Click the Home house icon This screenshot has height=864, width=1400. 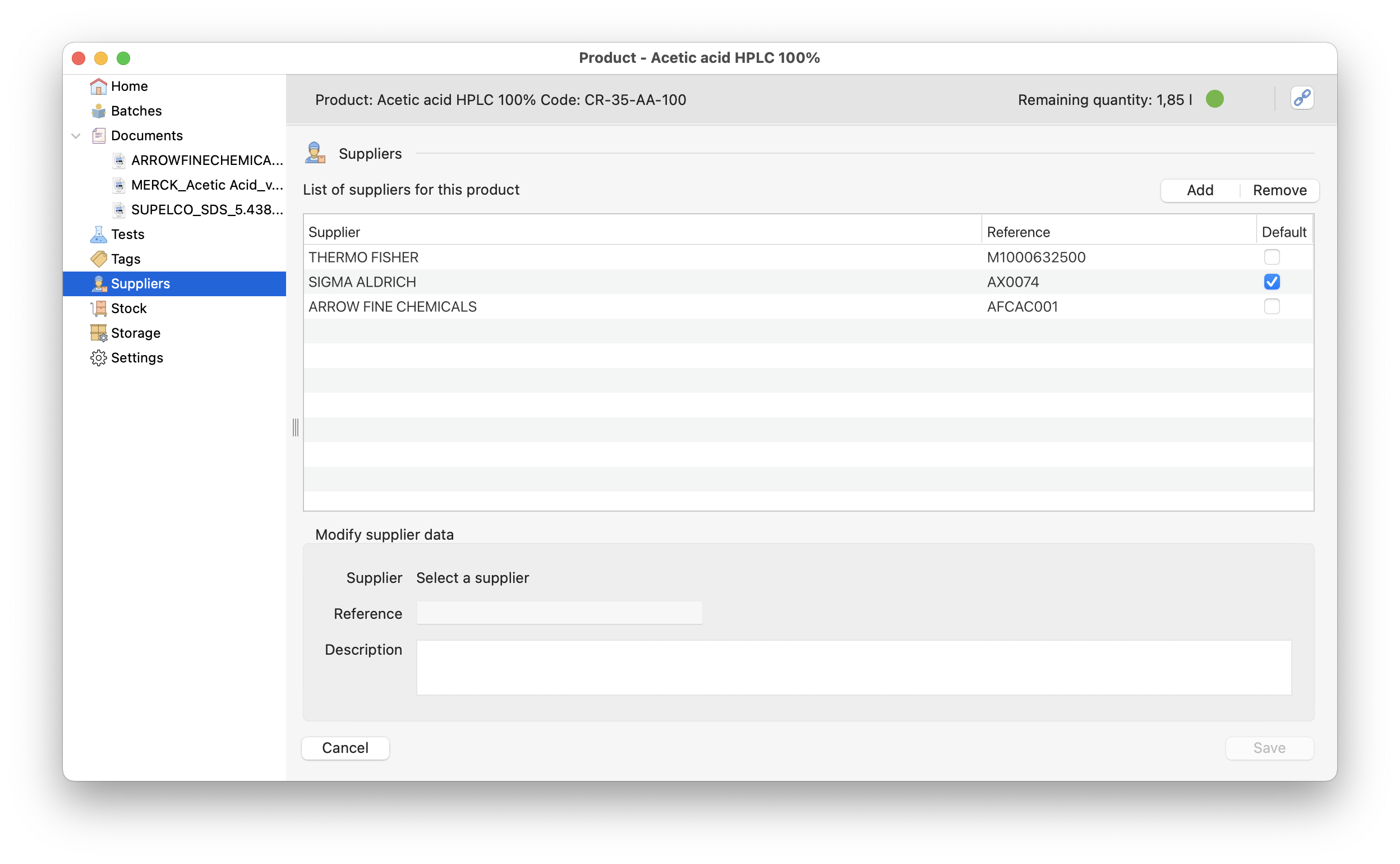pyautogui.click(x=98, y=86)
